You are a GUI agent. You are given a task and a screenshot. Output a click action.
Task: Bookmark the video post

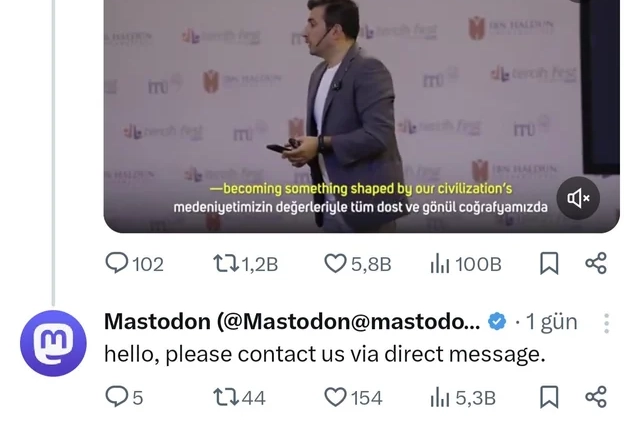pyautogui.click(x=549, y=263)
